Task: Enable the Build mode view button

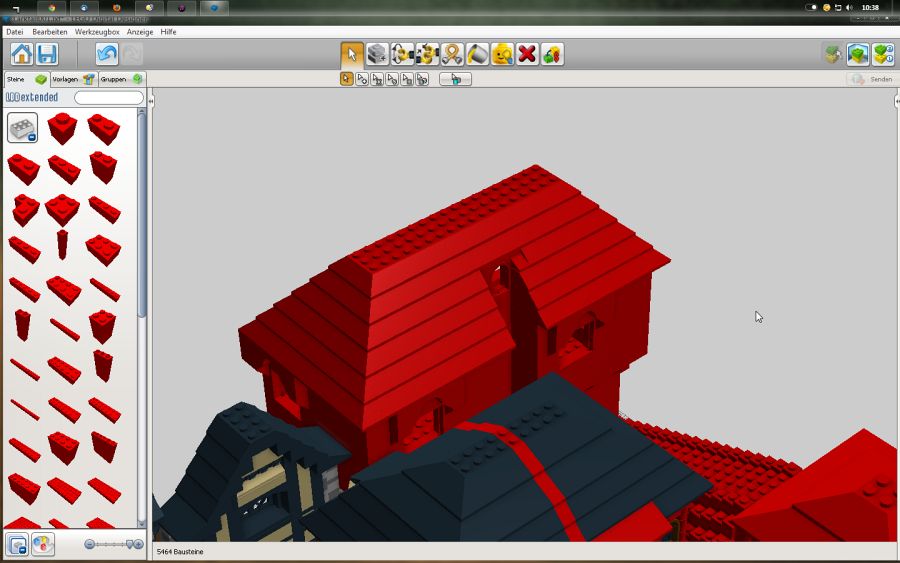Action: [x=858, y=54]
